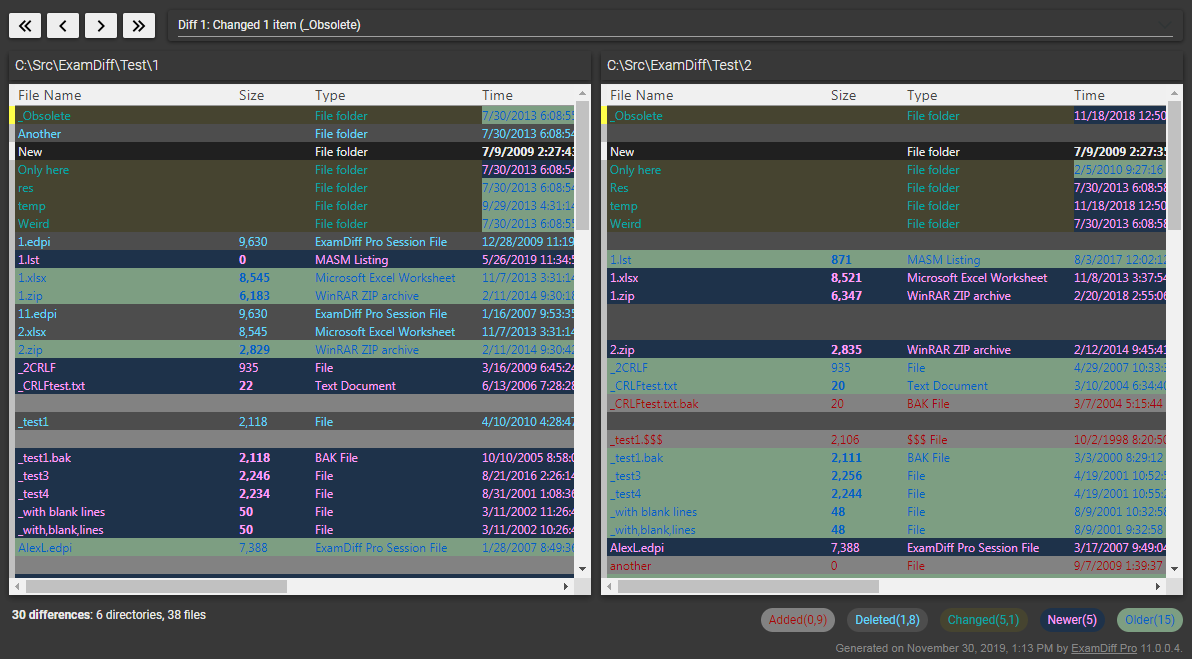Click left pane Size column header

tap(252, 95)
